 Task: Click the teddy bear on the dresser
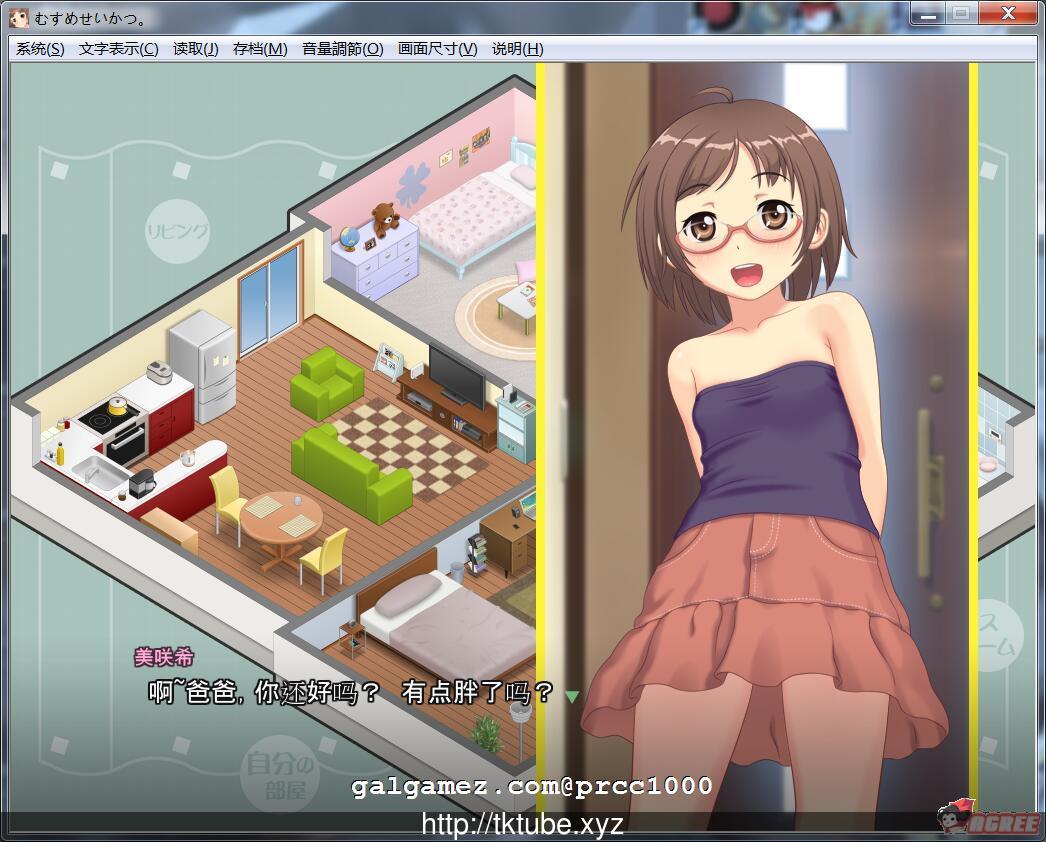(x=385, y=218)
